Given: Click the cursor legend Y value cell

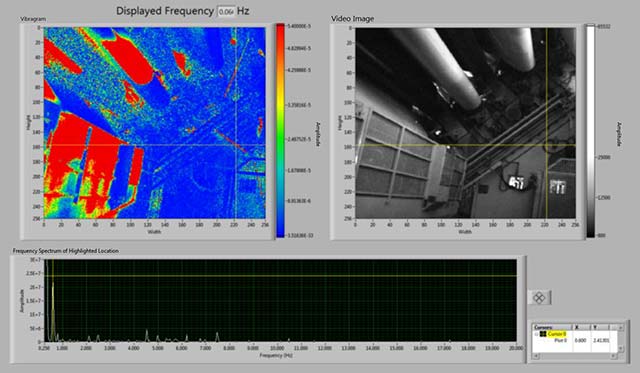Looking at the screenshot, I should coord(601,340).
